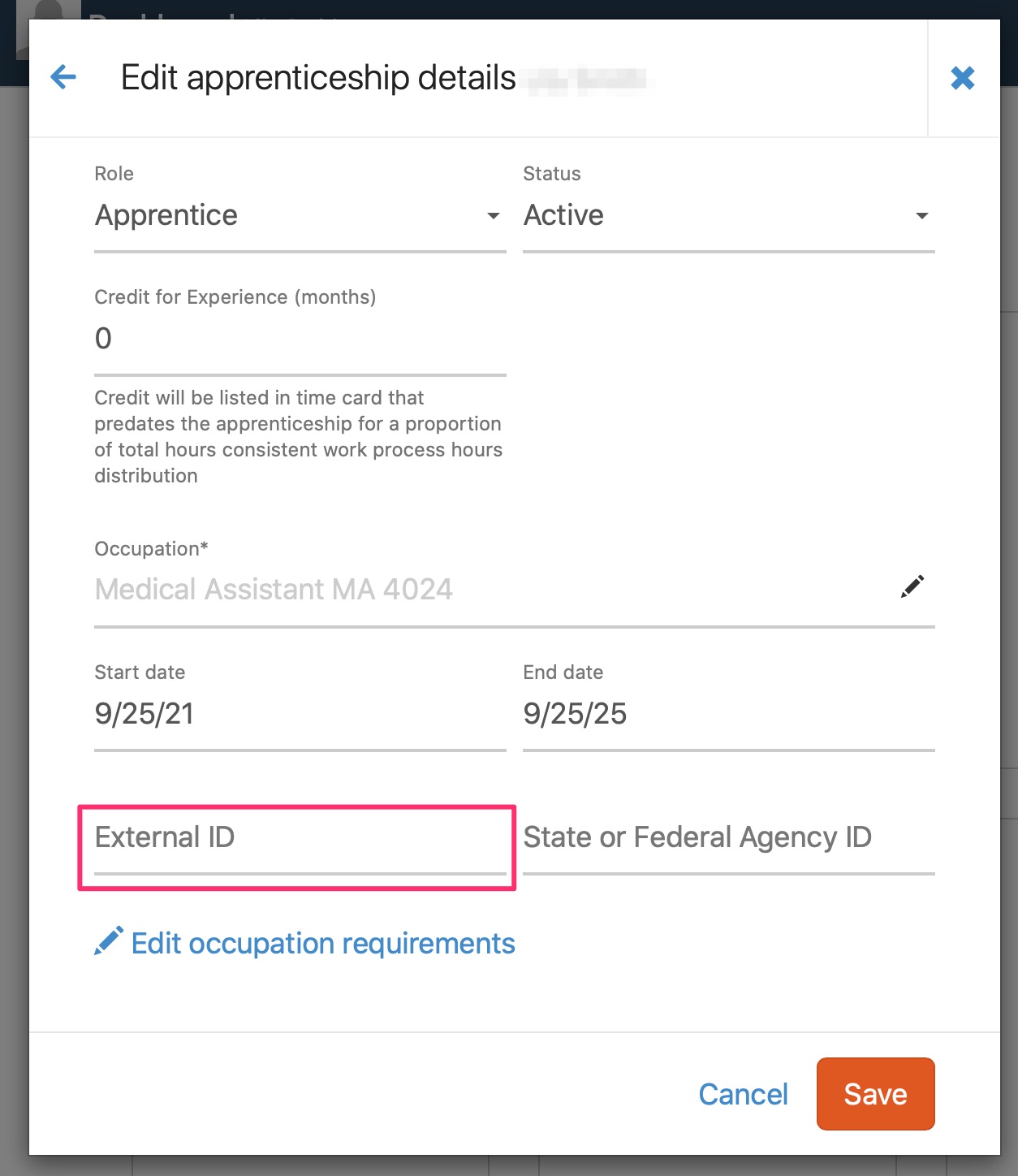
Task: Click the Edit apprenticeship details heading
Action: tap(318, 78)
